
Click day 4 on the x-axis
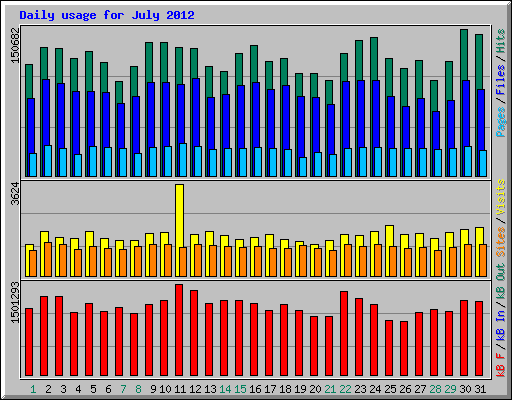pyautogui.click(x=78, y=389)
